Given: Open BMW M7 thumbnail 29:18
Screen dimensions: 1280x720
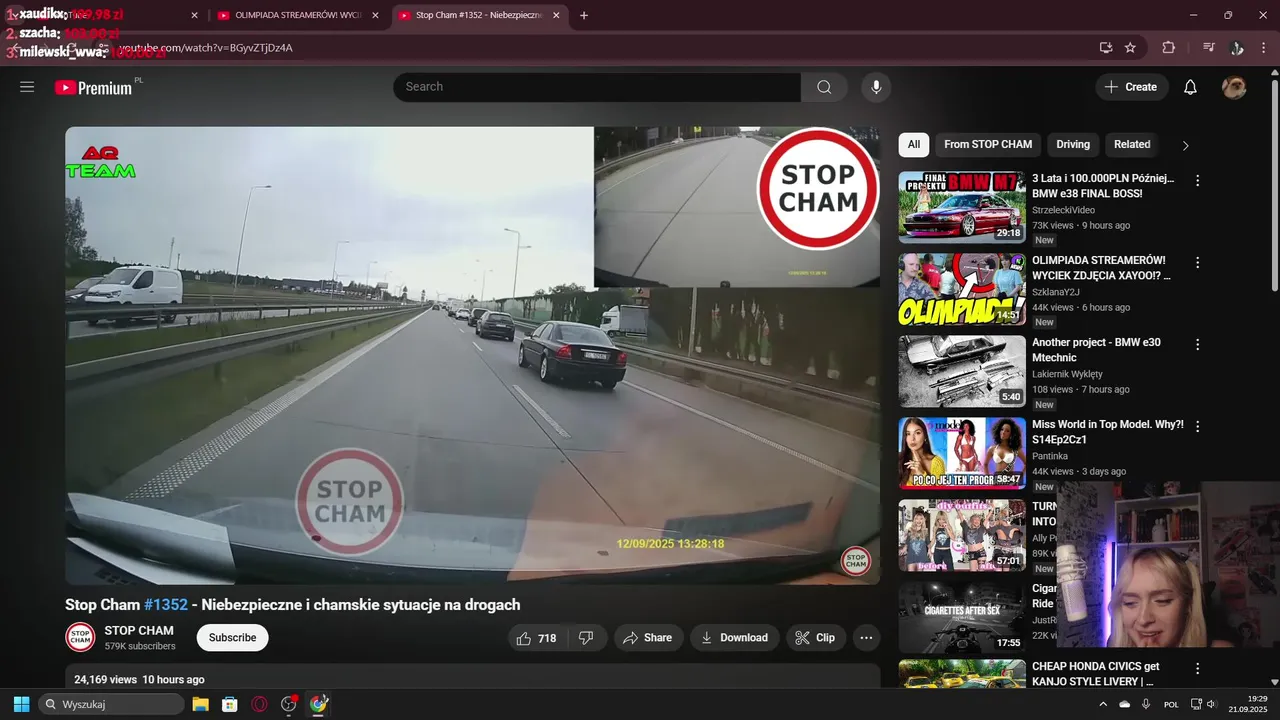Looking at the screenshot, I should pos(962,207).
